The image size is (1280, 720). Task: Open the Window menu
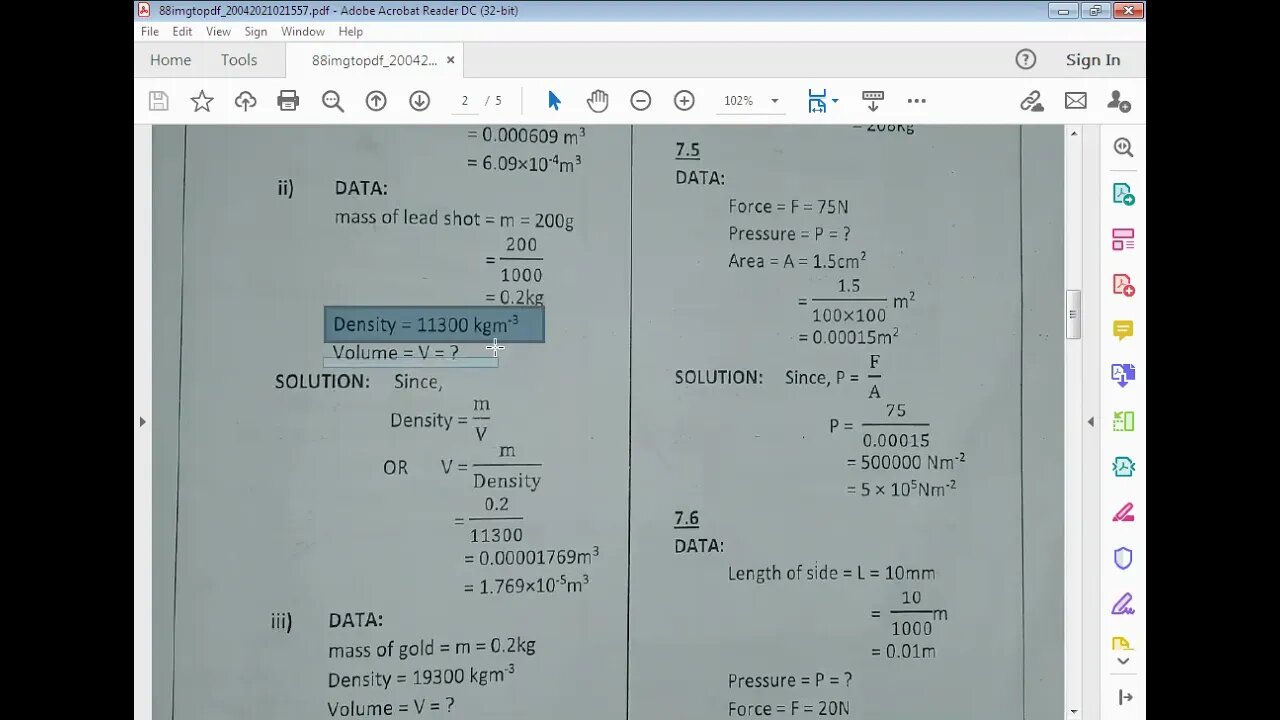tap(302, 32)
